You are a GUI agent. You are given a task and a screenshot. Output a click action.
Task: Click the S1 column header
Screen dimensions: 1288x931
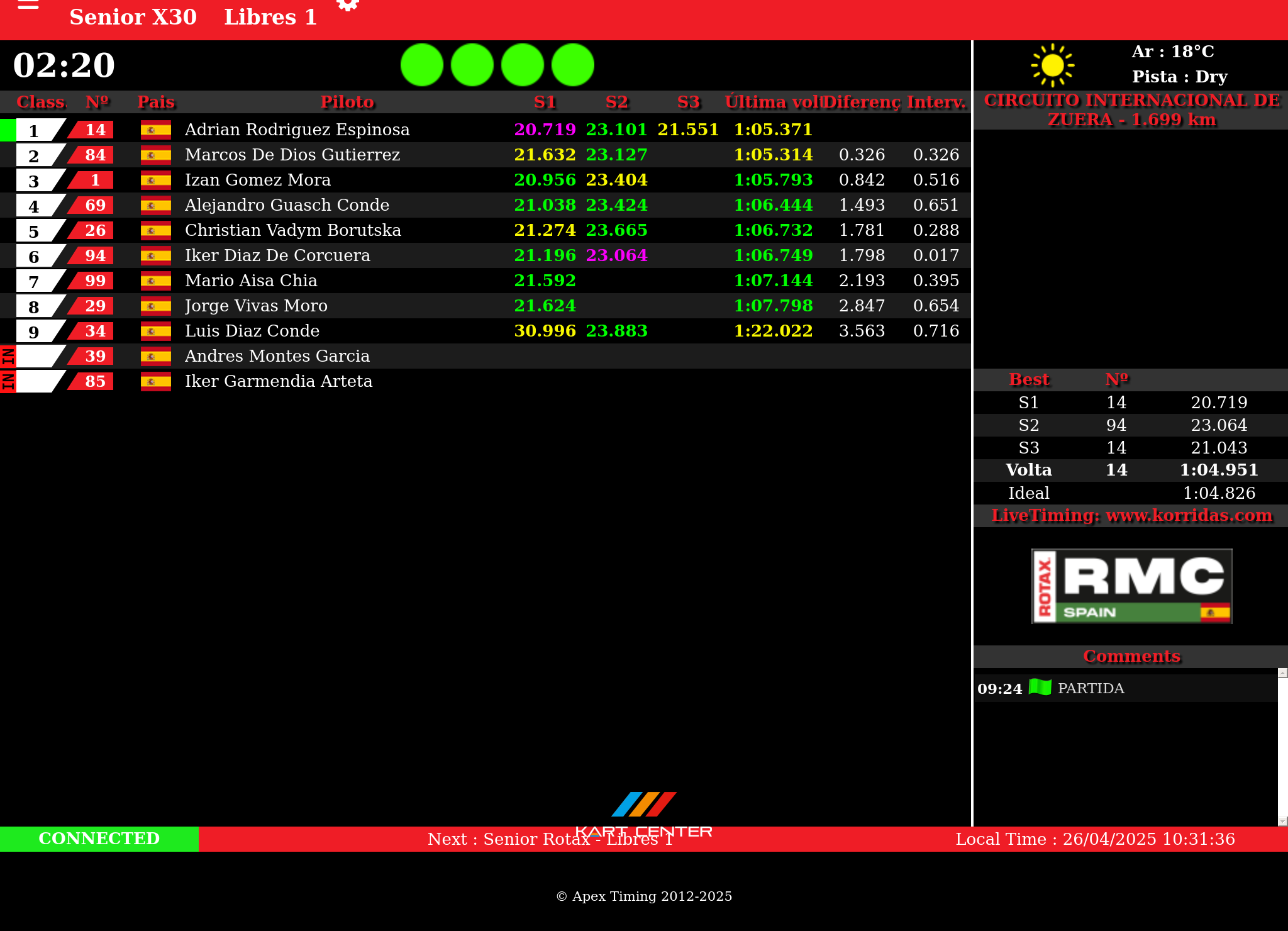pyautogui.click(x=545, y=102)
